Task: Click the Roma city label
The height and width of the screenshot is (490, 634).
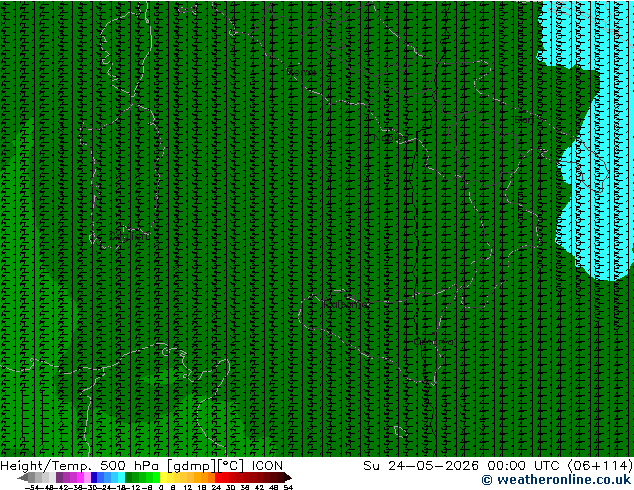Action: click(x=302, y=72)
